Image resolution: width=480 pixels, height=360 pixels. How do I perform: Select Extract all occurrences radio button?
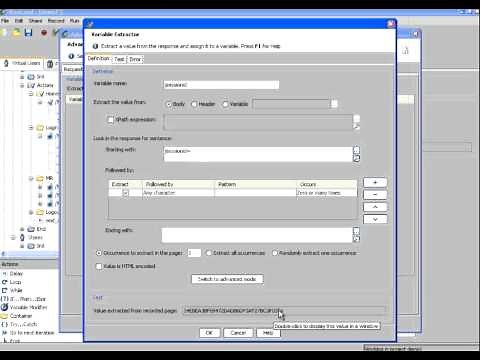click(x=209, y=253)
